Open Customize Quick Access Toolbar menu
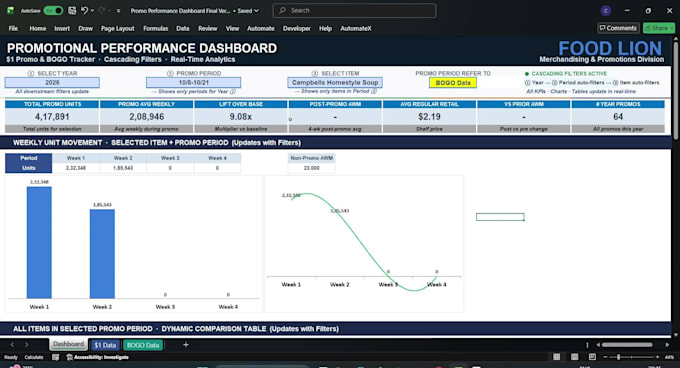 118,11
